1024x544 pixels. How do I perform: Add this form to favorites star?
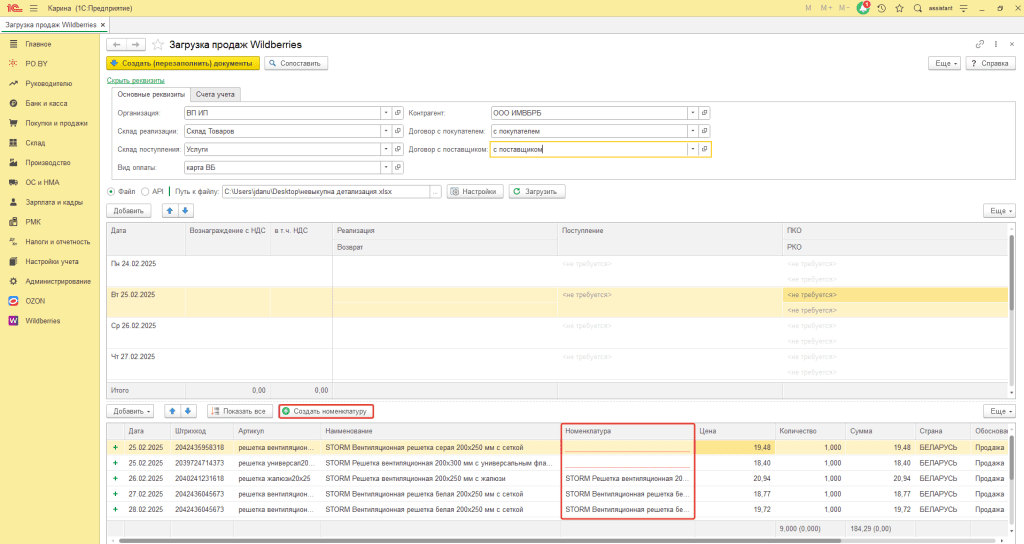click(x=157, y=44)
